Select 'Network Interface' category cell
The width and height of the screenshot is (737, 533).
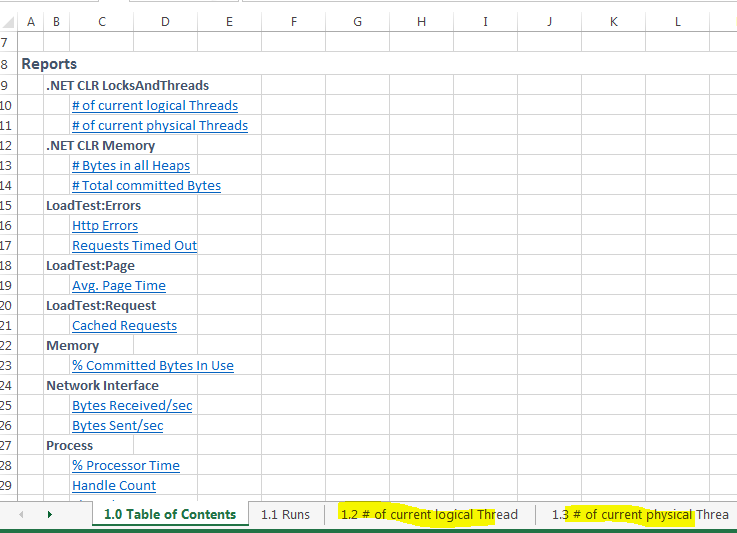[x=102, y=385]
